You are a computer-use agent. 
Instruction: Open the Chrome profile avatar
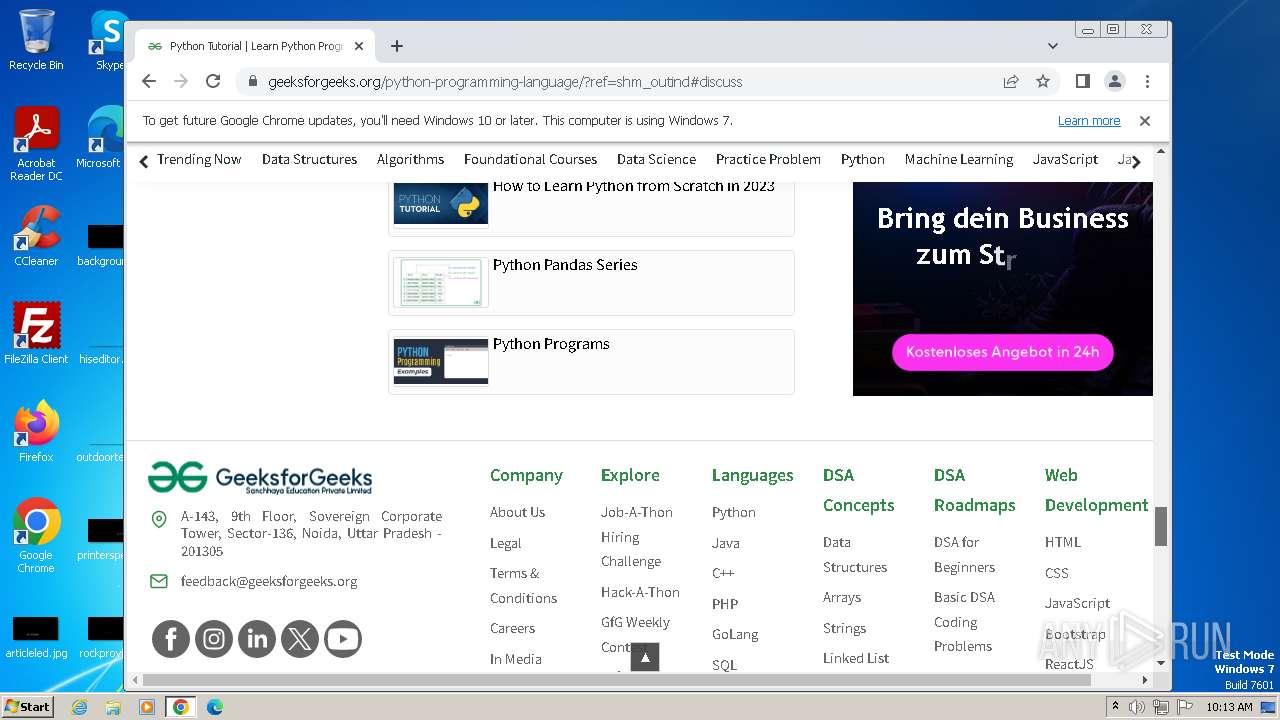tap(1114, 81)
